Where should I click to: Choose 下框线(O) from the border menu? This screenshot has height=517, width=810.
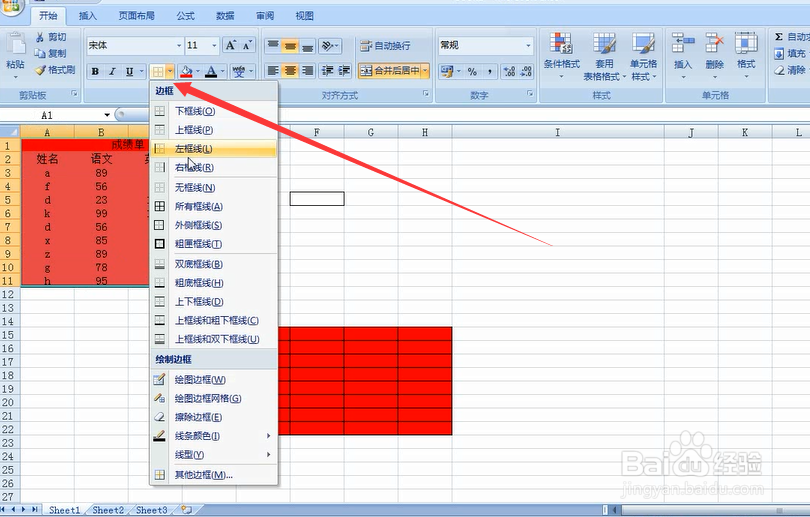coord(214,111)
